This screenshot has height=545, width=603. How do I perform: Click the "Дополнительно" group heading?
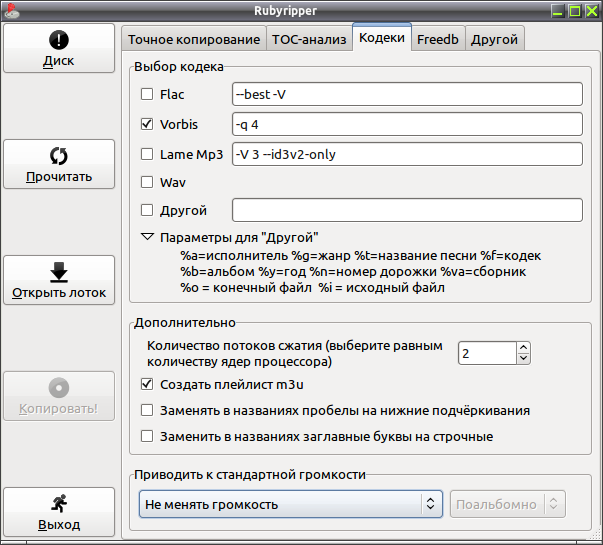point(185,322)
